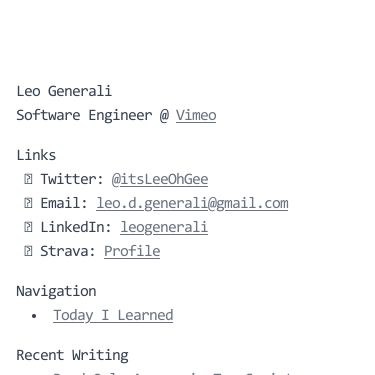
Task: Click the Twitter: label text
Action: coord(72,179)
